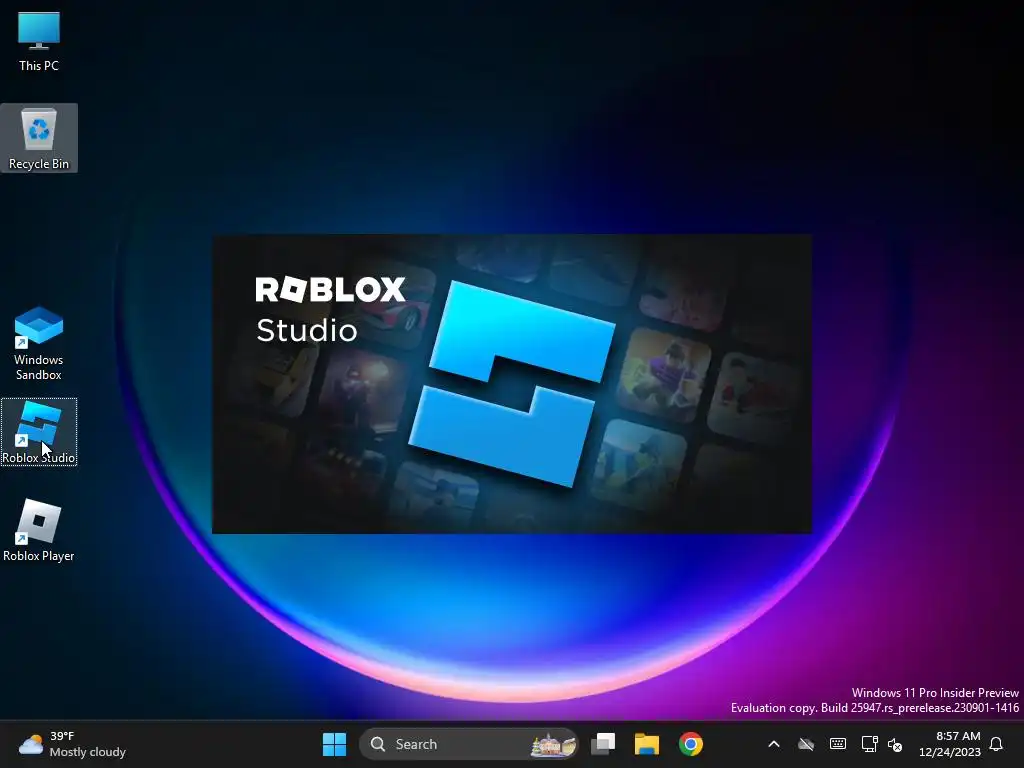This screenshot has height=768, width=1024.
Task: Click the taskbar Search box
Action: [469, 744]
